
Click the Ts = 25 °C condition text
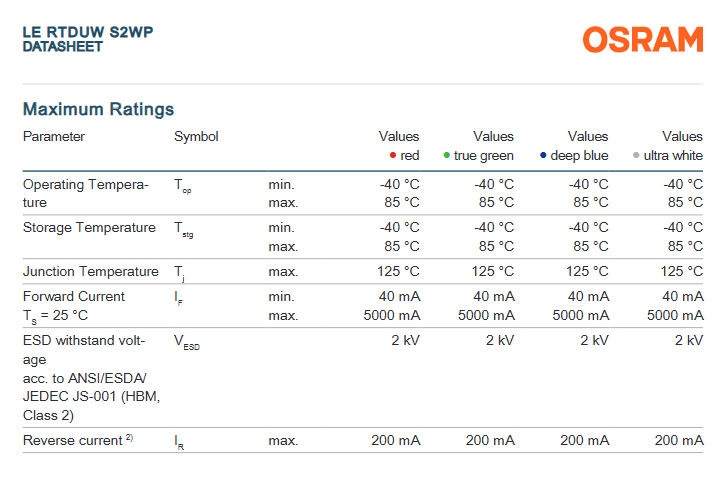[x=55, y=316]
